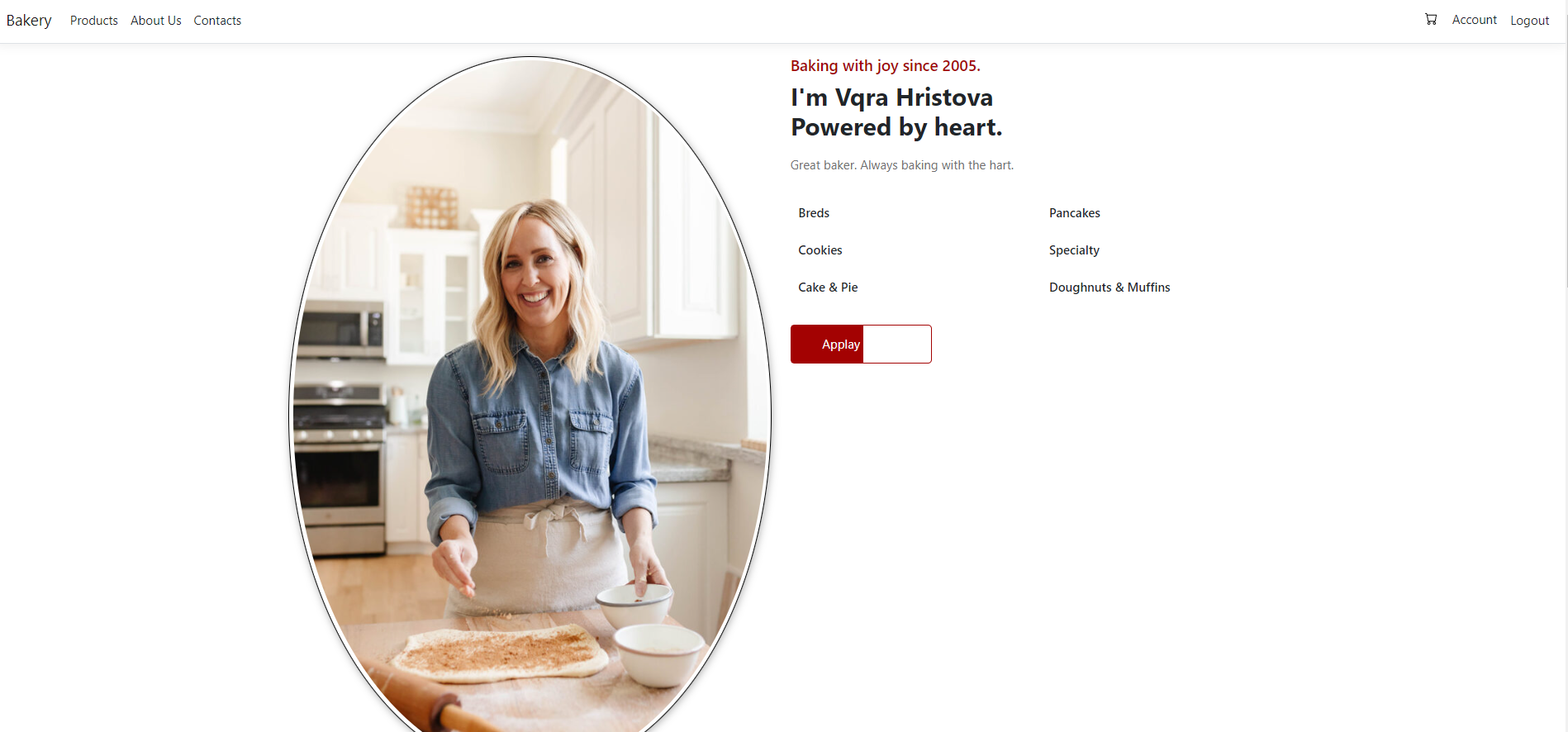This screenshot has height=732, width=1568.
Task: Click the 'Powered by heart.' heading line
Action: point(896,127)
